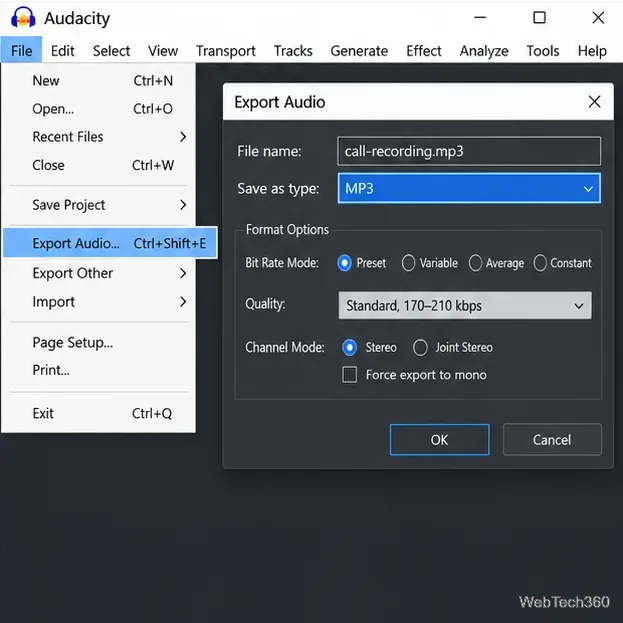Screen dimensions: 623x623
Task: Expand the Import submenu
Action: tap(99, 302)
